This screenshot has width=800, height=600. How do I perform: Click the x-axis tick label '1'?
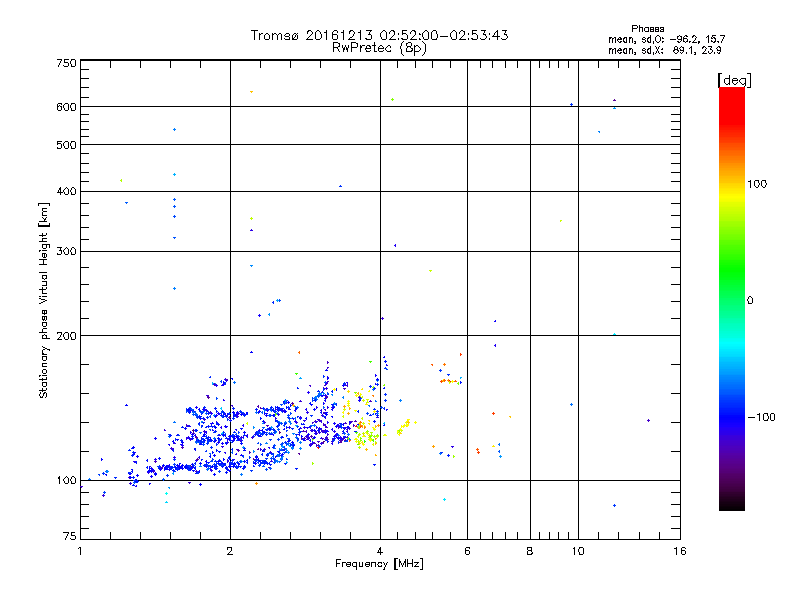(80, 551)
